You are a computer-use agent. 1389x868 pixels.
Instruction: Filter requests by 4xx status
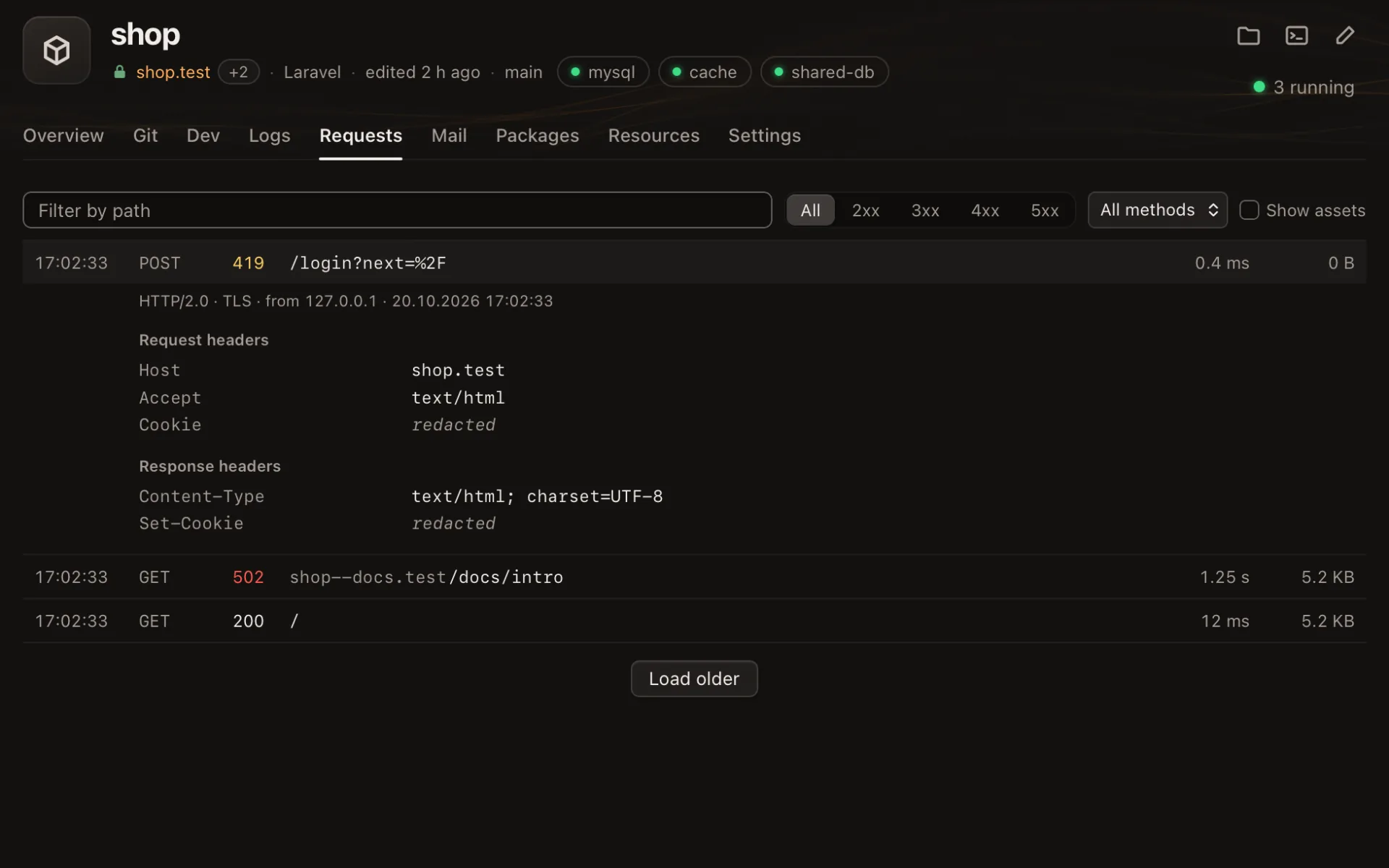pos(985,210)
